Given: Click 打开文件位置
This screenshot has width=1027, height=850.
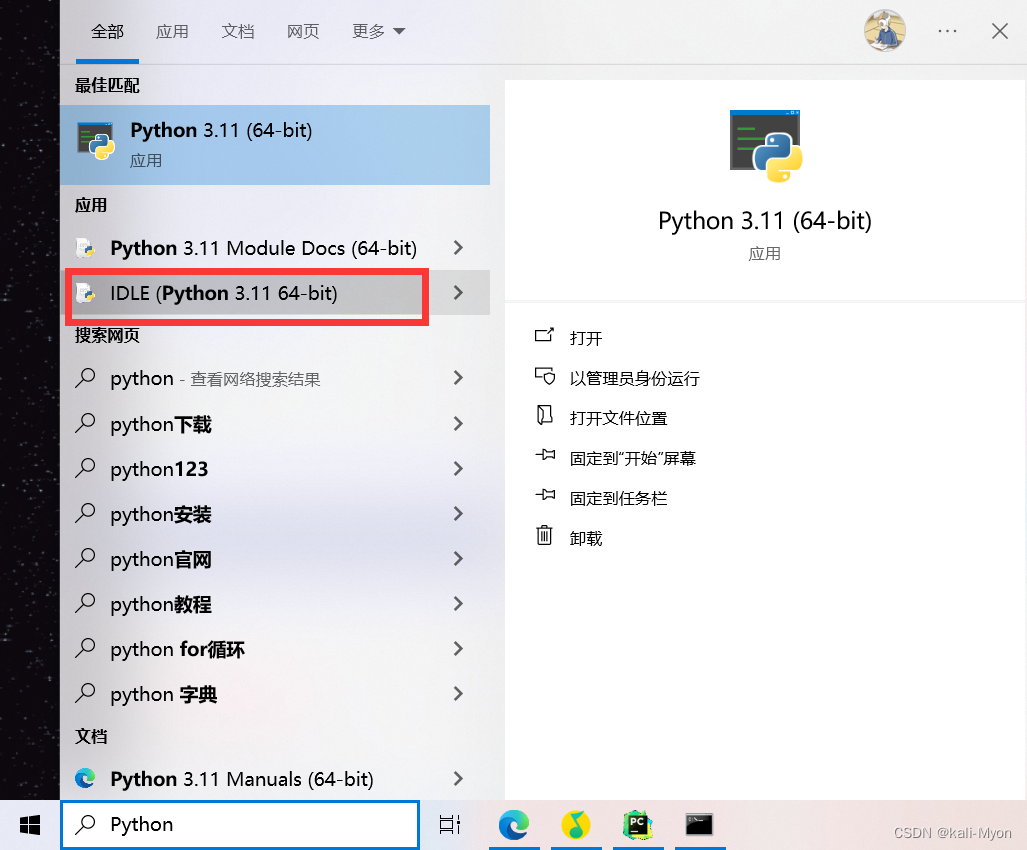Looking at the screenshot, I should (x=618, y=418).
